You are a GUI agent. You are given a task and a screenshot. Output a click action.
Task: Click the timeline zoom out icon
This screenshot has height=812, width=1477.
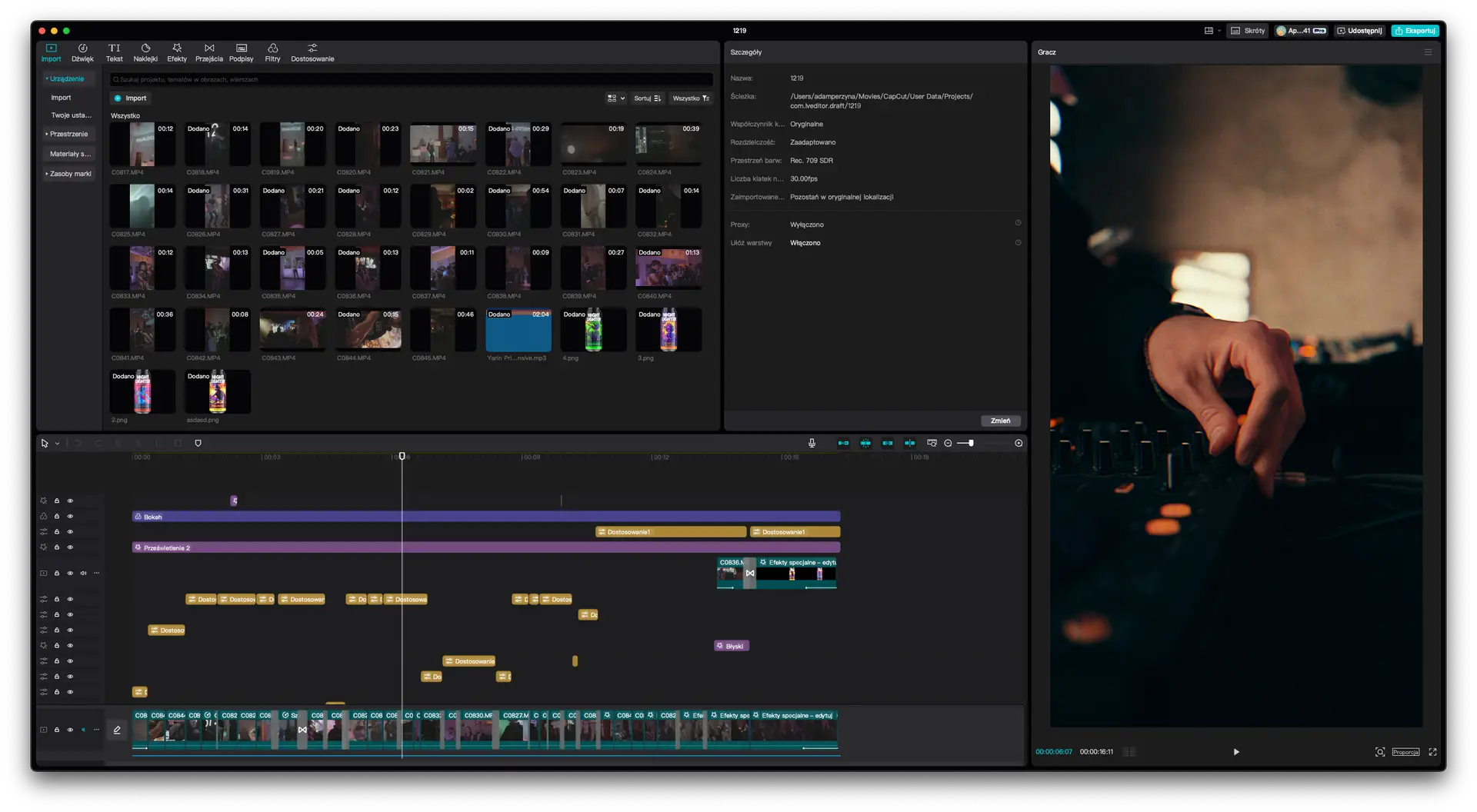[x=948, y=443]
